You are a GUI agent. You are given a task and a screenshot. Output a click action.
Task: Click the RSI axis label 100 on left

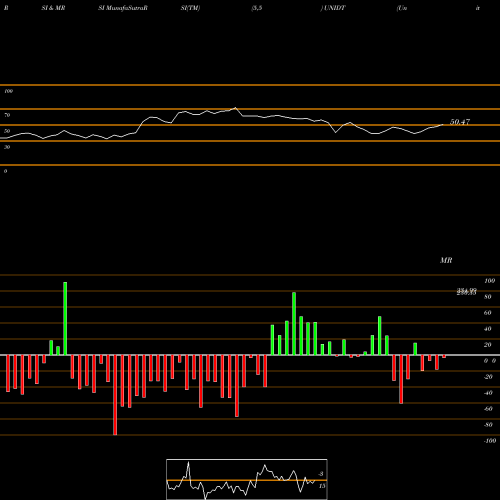8,91
